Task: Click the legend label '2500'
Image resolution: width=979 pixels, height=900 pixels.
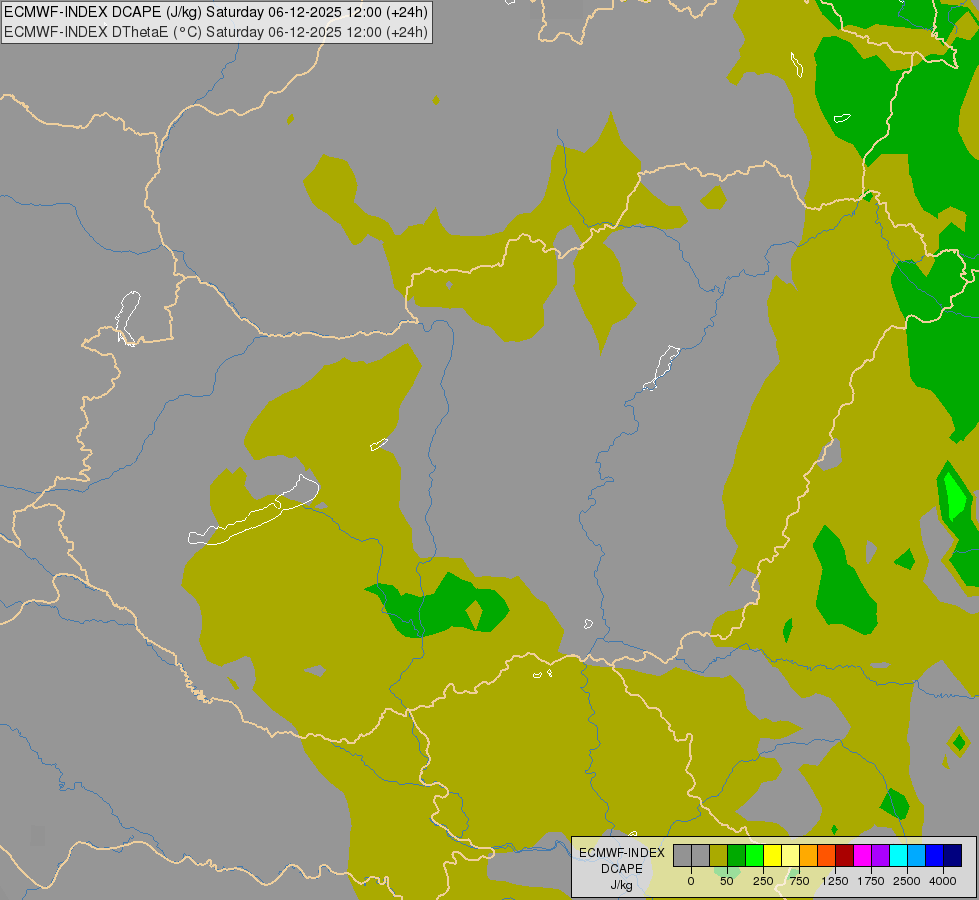Action: pyautogui.click(x=907, y=881)
